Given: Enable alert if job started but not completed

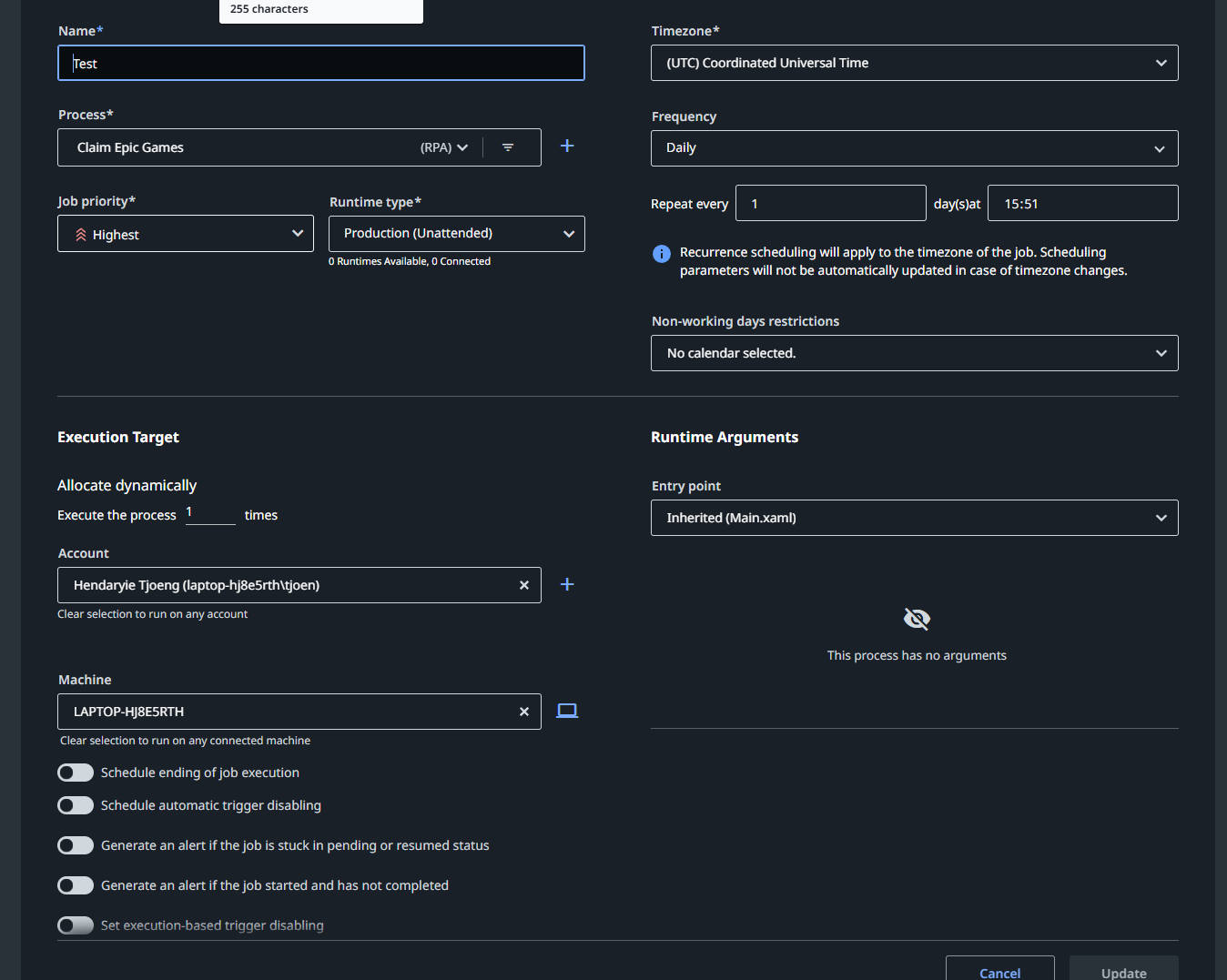Looking at the screenshot, I should [76, 884].
